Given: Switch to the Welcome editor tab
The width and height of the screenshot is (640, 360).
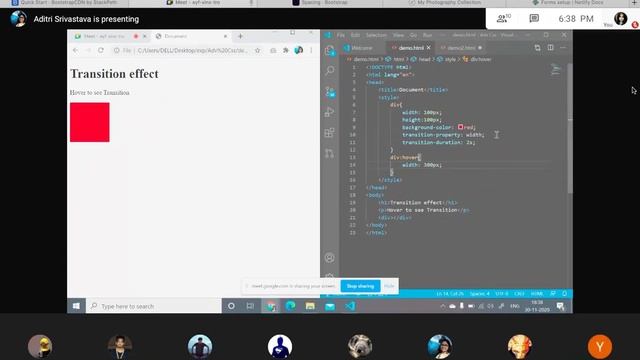Looking at the screenshot, I should coord(361,48).
